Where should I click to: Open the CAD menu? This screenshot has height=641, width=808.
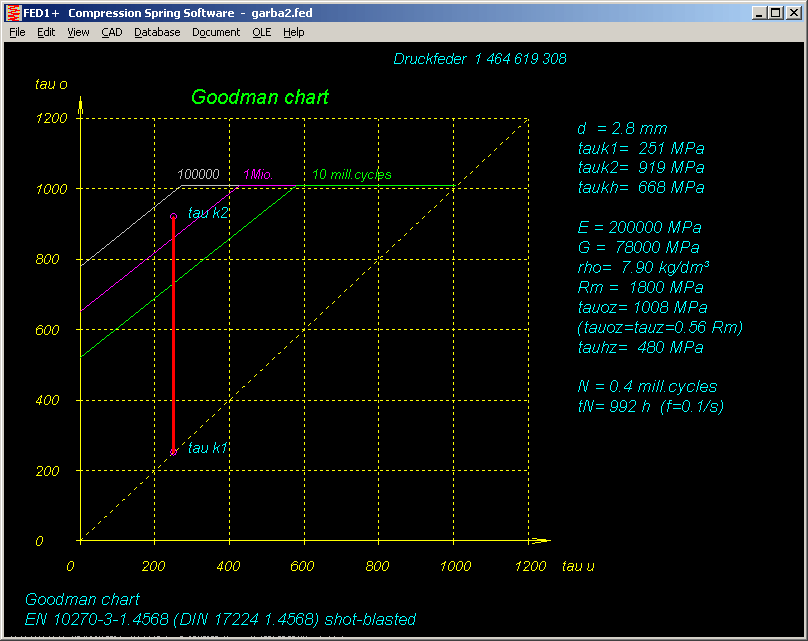(x=111, y=32)
